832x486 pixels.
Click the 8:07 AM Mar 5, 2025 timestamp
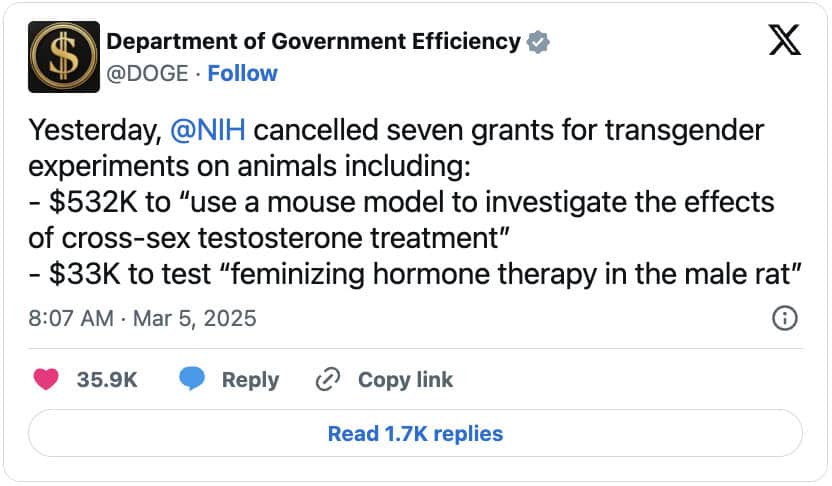(143, 319)
